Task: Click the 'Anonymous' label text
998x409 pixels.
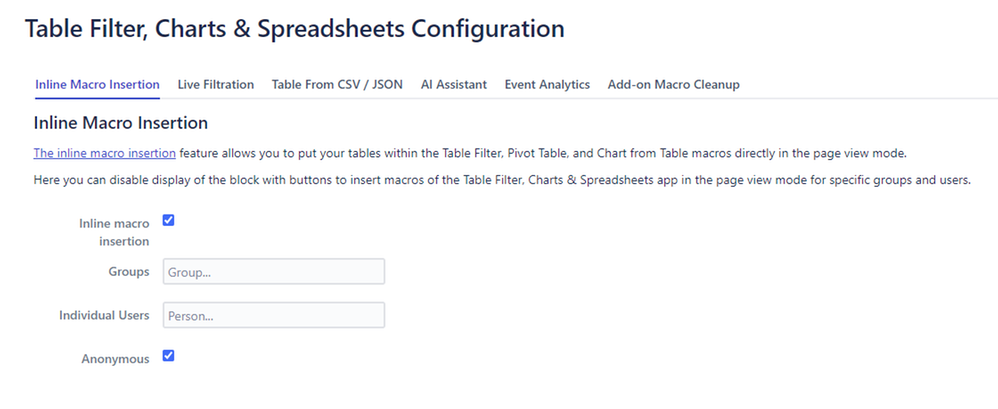Action: 115,359
